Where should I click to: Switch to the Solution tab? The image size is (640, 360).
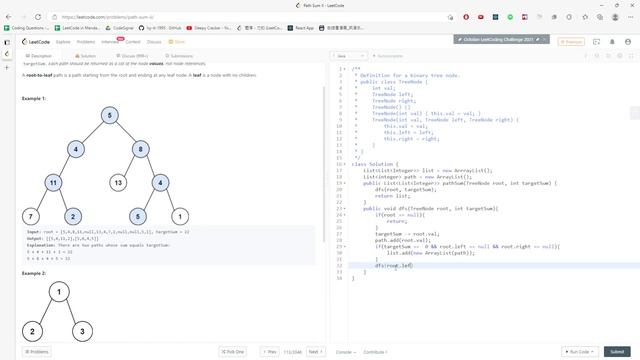[x=85, y=56]
